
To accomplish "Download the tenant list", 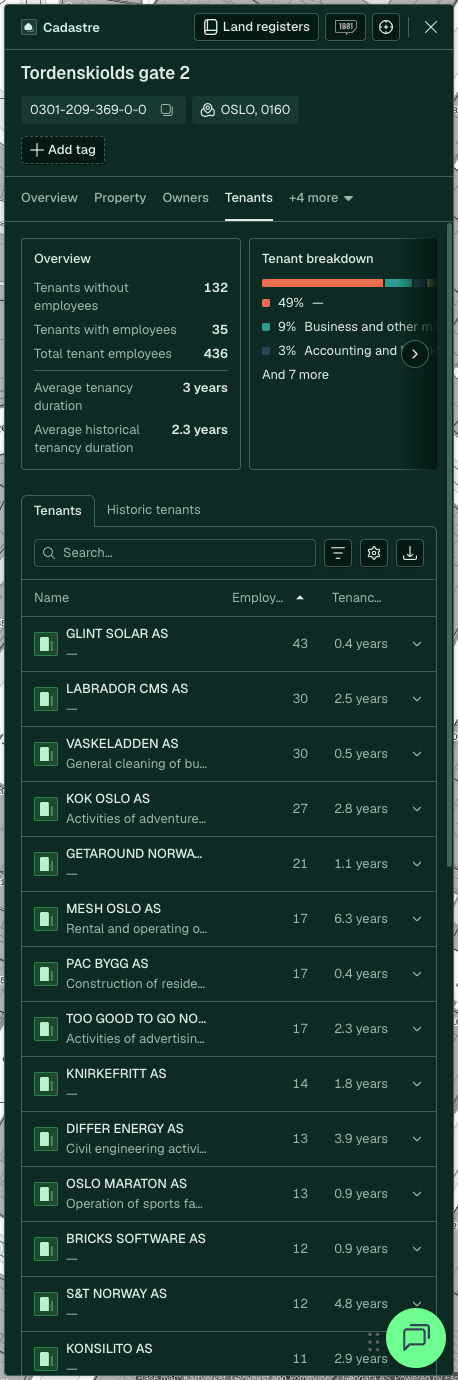I will point(409,553).
